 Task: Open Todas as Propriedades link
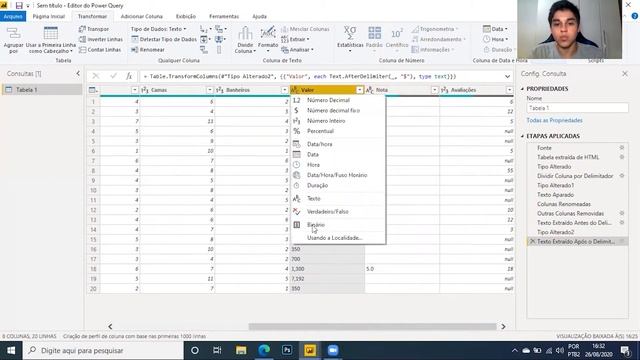(554, 120)
